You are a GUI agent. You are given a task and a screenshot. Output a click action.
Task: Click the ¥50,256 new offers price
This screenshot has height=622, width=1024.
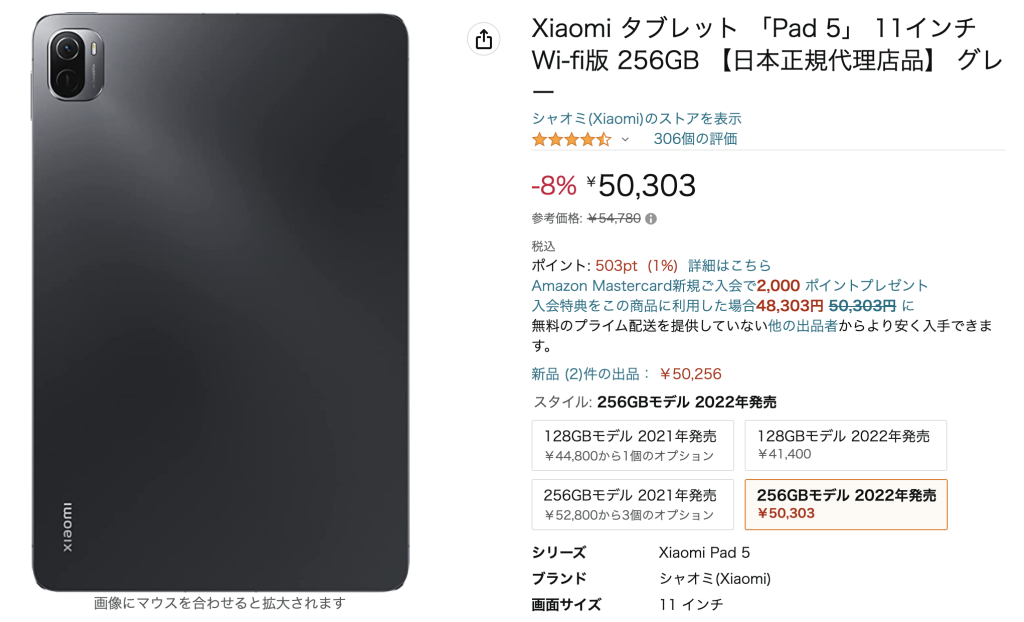(x=690, y=374)
